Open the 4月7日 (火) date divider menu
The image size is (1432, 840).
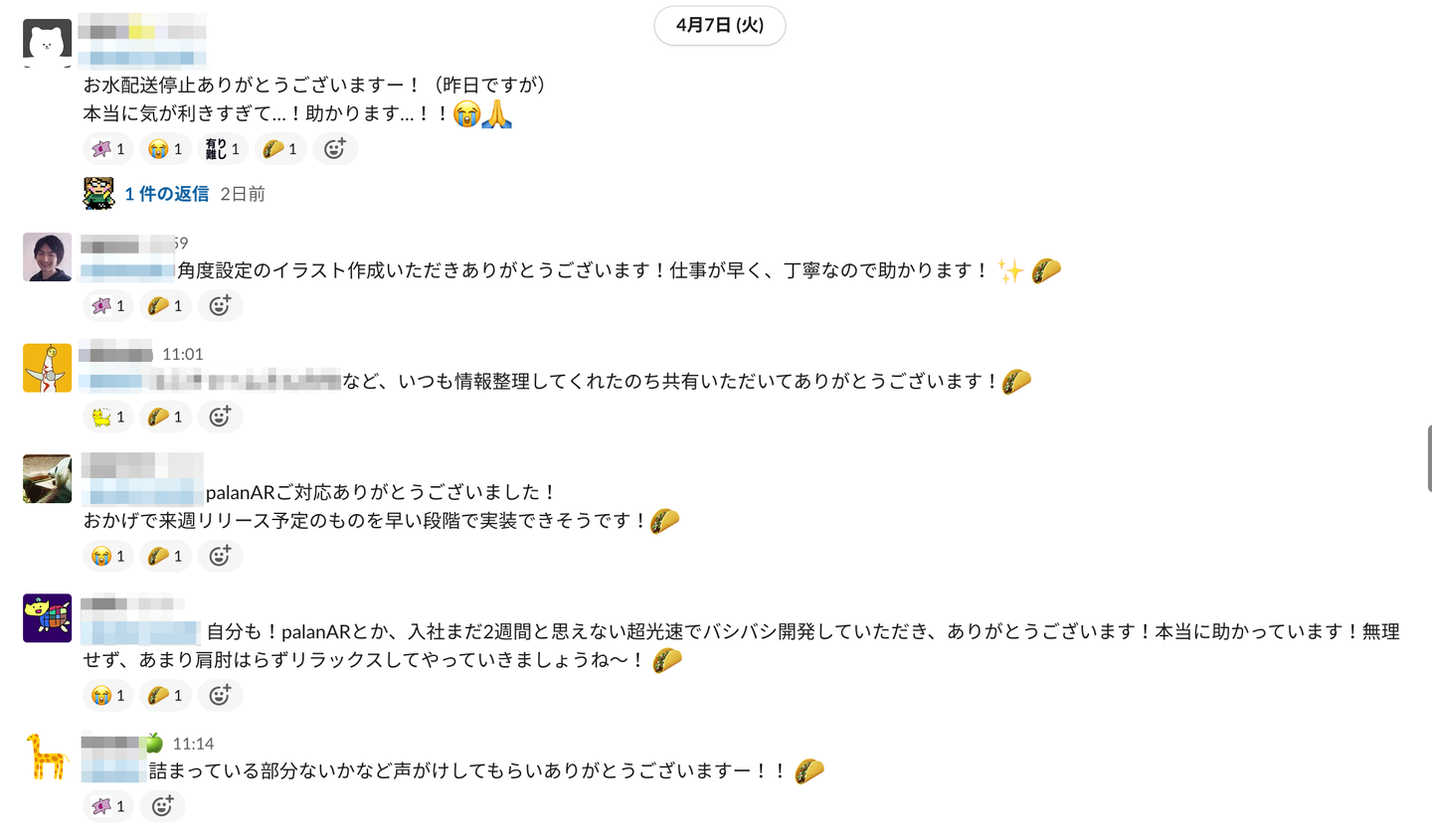(x=719, y=26)
